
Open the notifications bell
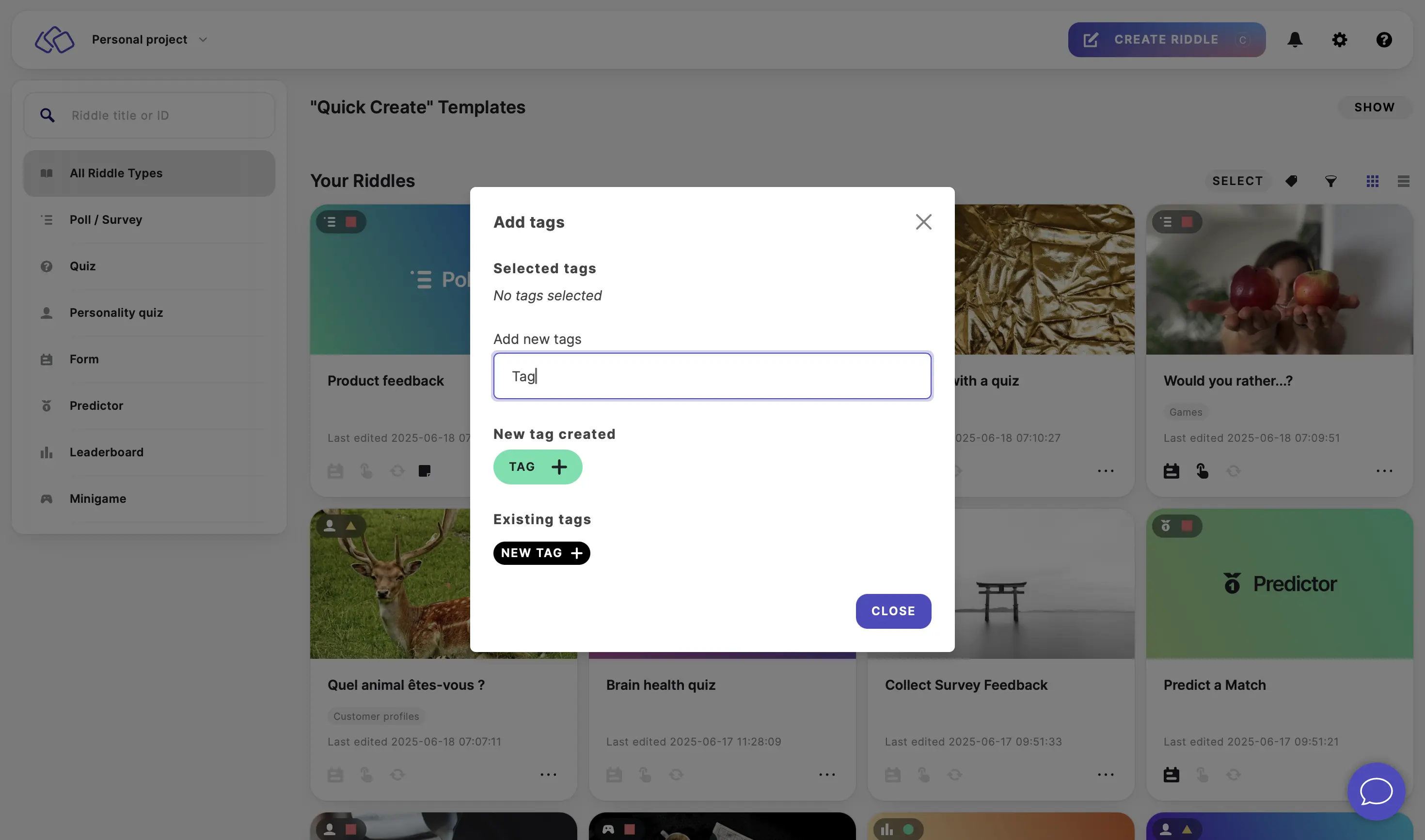(x=1295, y=40)
